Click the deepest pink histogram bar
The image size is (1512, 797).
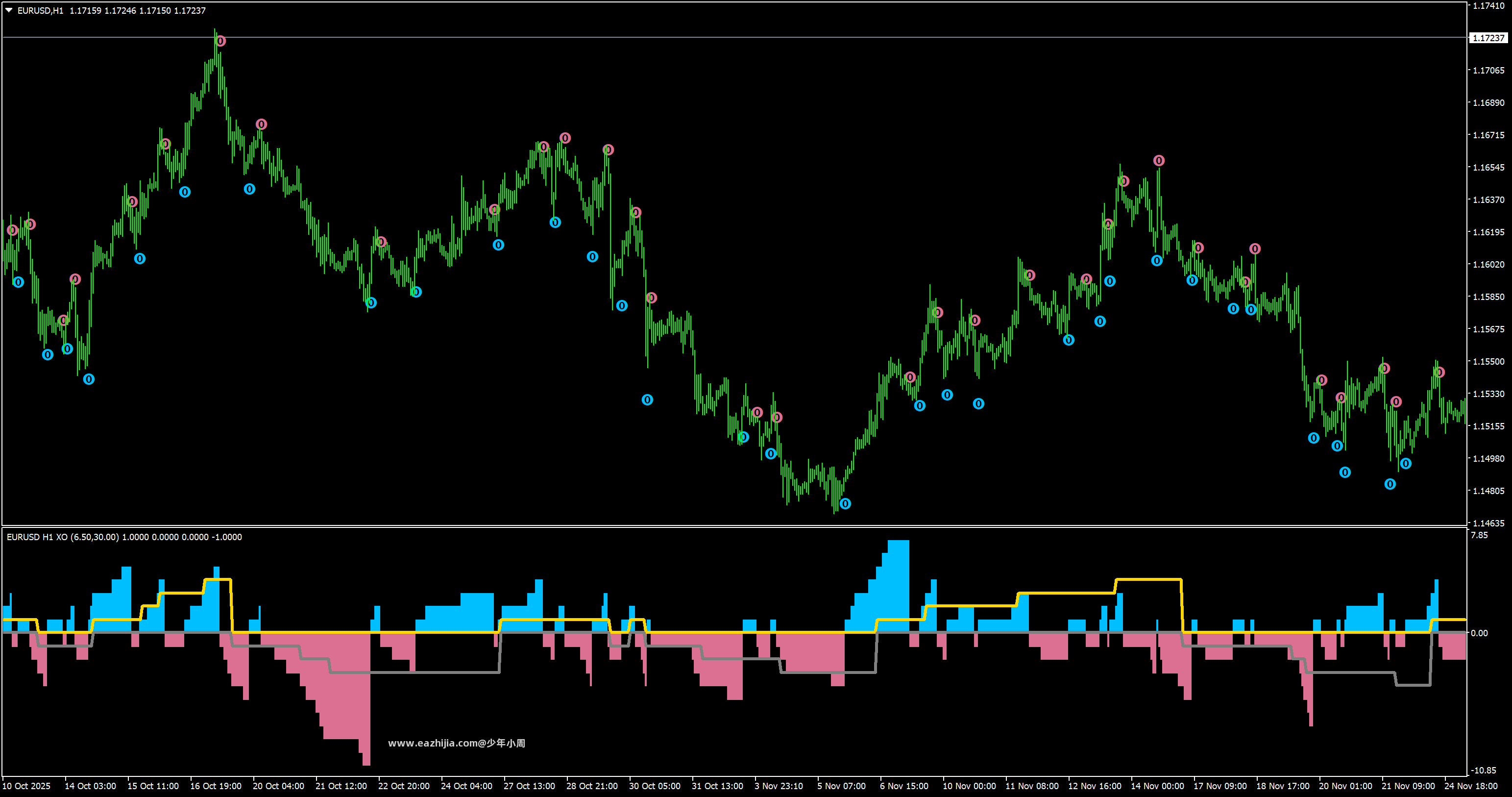coord(366,699)
